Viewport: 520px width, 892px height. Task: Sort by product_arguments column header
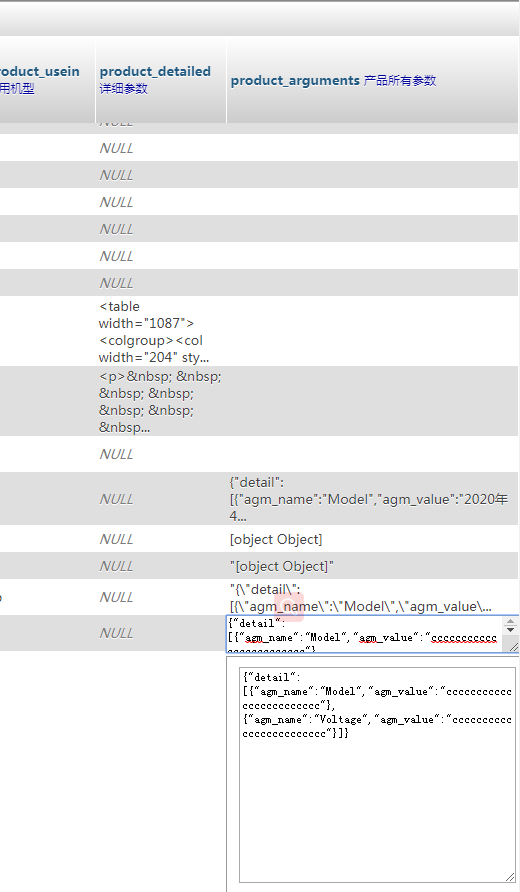pyautogui.click(x=295, y=80)
